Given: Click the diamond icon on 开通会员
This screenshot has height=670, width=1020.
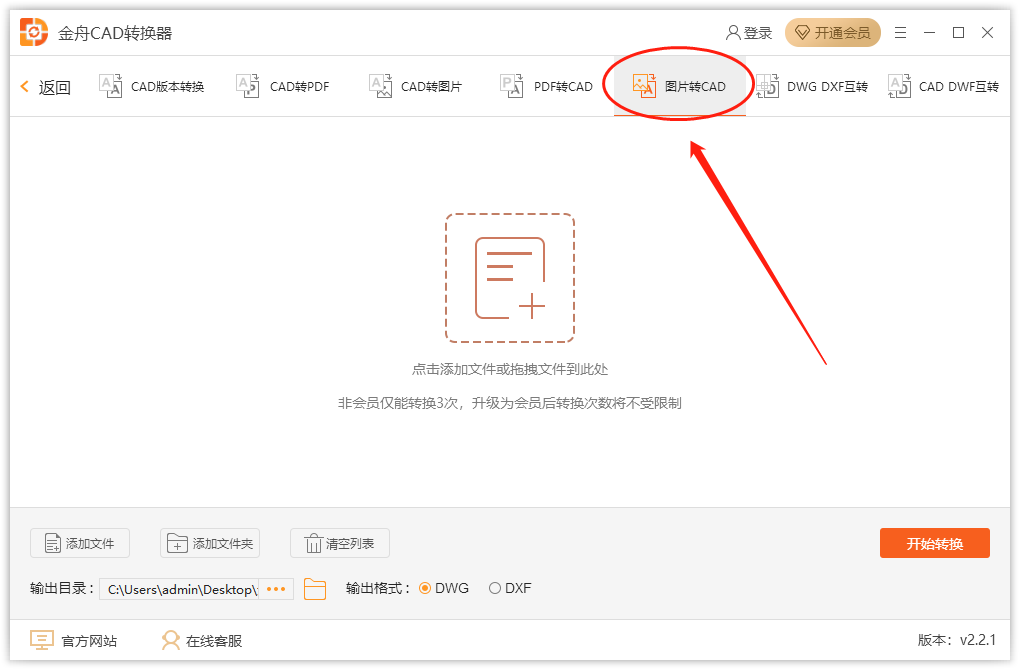Looking at the screenshot, I should [803, 33].
